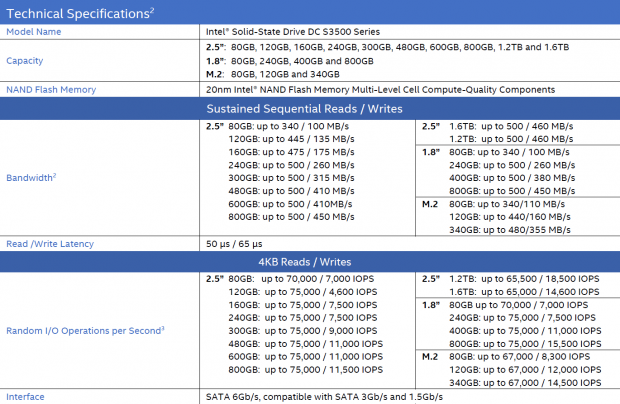Image resolution: width=620 pixels, height=404 pixels.
Task: Select the Capacity row label
Action: (25, 61)
